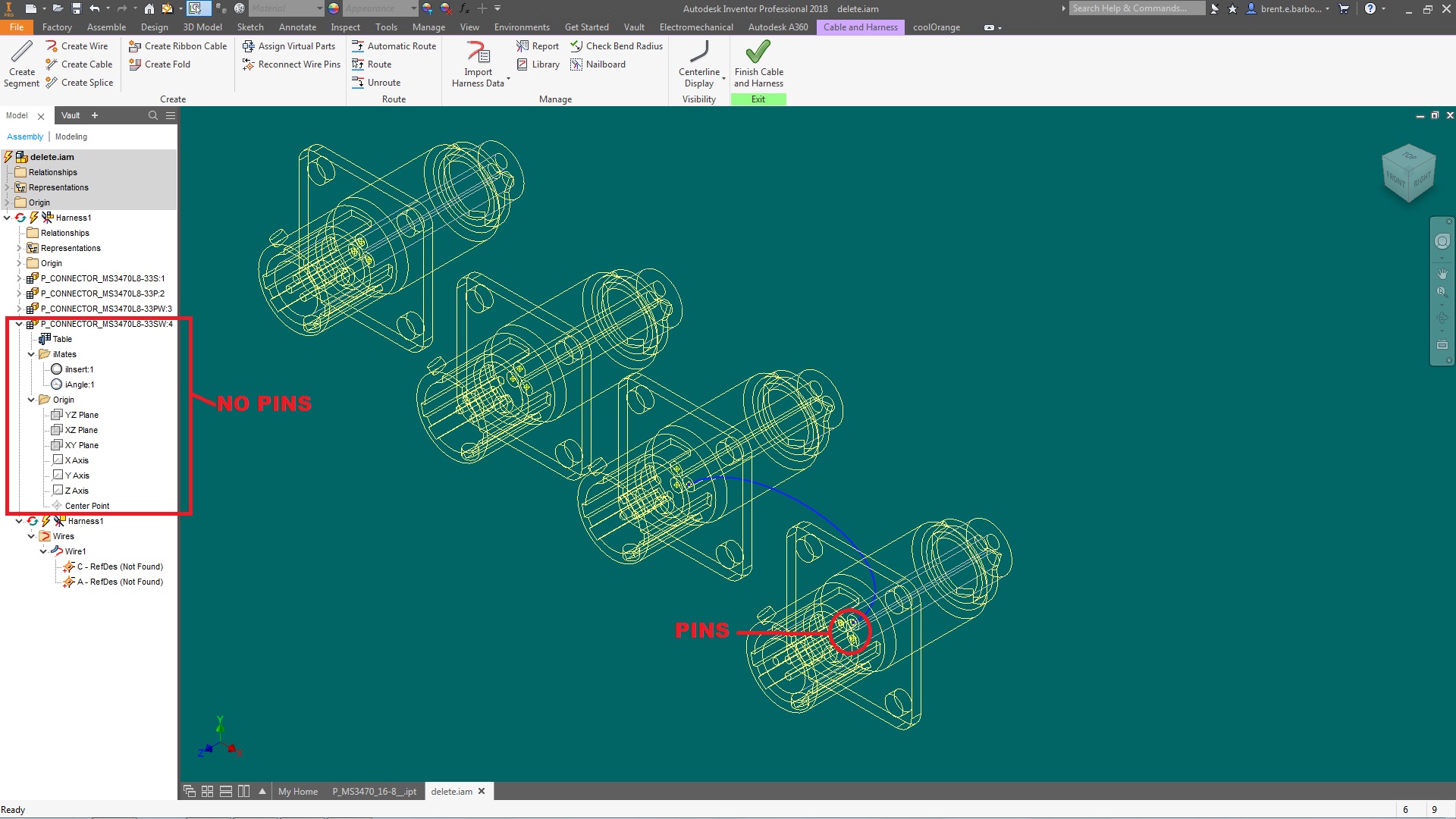Switch to the Electromechanical ribbon tab

click(695, 27)
